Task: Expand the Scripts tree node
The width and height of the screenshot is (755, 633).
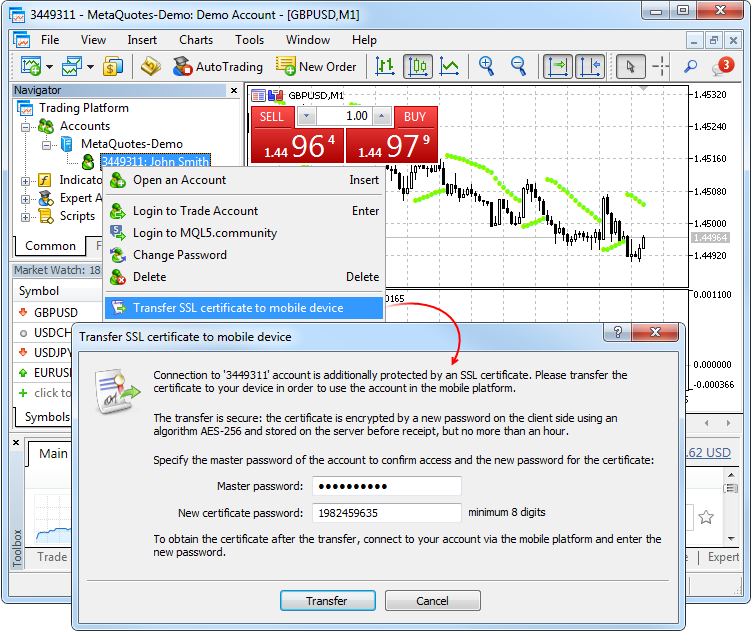Action: [x=26, y=218]
